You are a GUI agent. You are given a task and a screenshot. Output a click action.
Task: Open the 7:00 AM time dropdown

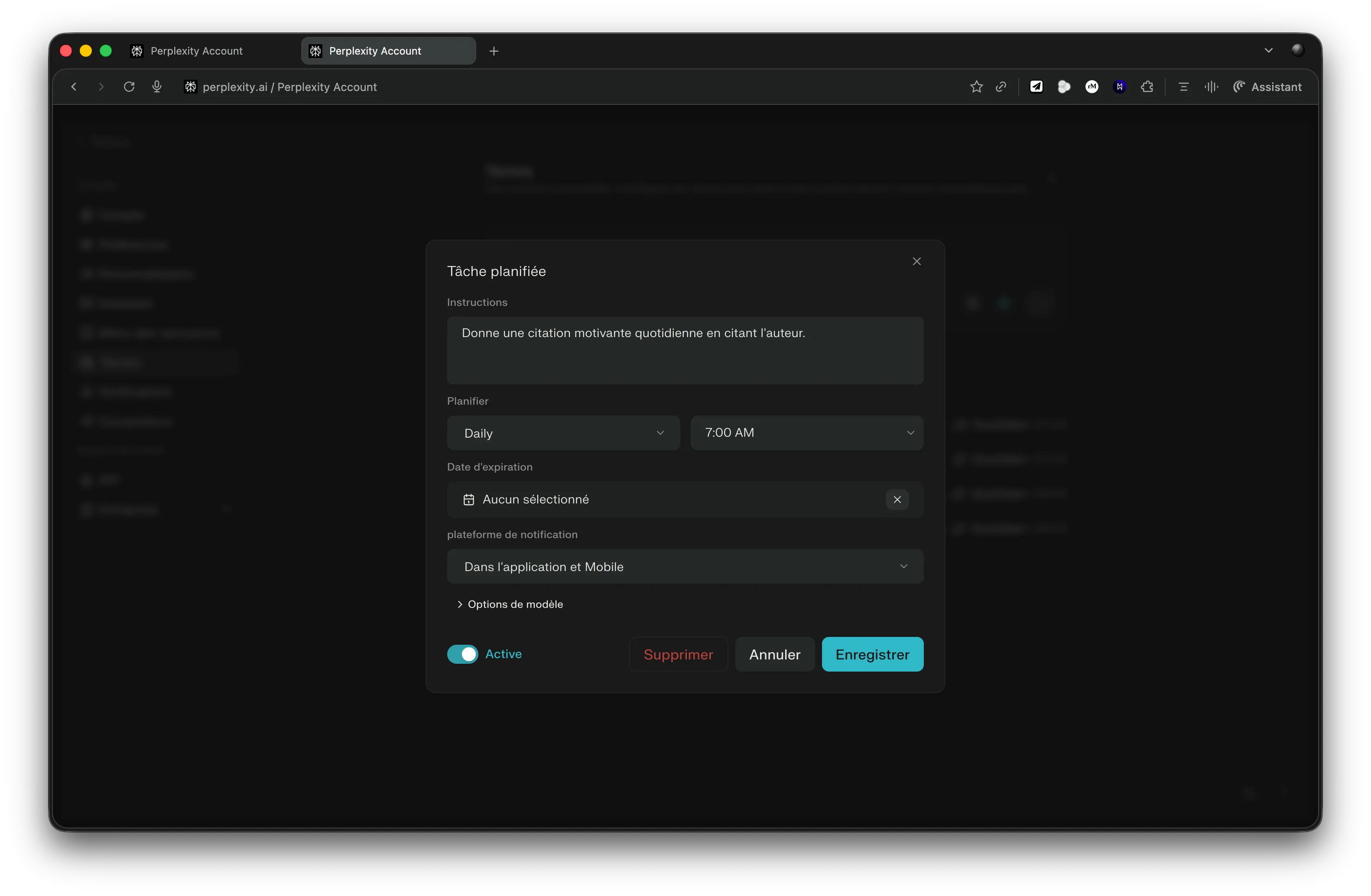806,433
